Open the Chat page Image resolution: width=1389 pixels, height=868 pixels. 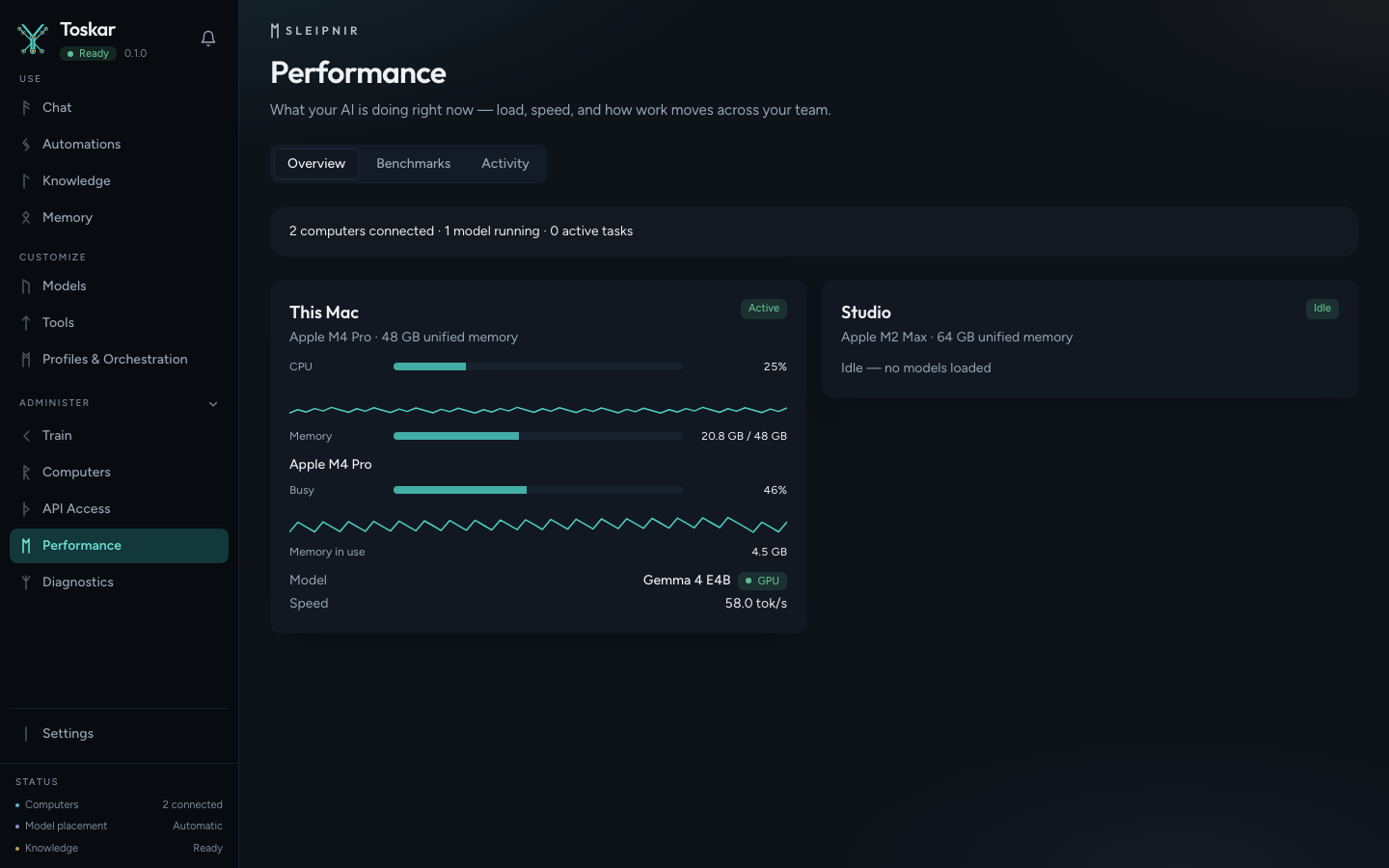pos(119,108)
